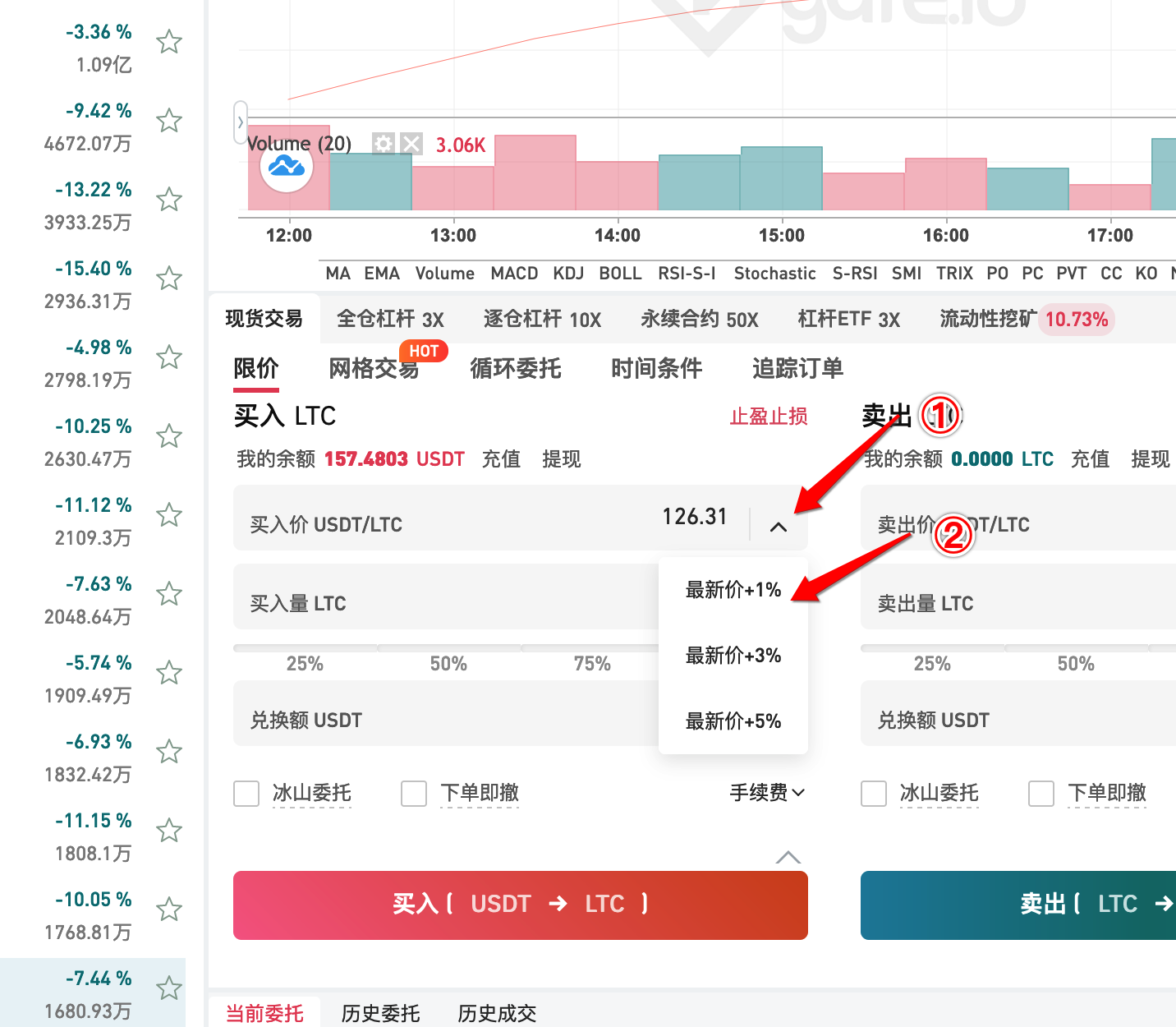Favorite the -6.93 % row star
The image size is (1176, 1027).
tap(169, 752)
